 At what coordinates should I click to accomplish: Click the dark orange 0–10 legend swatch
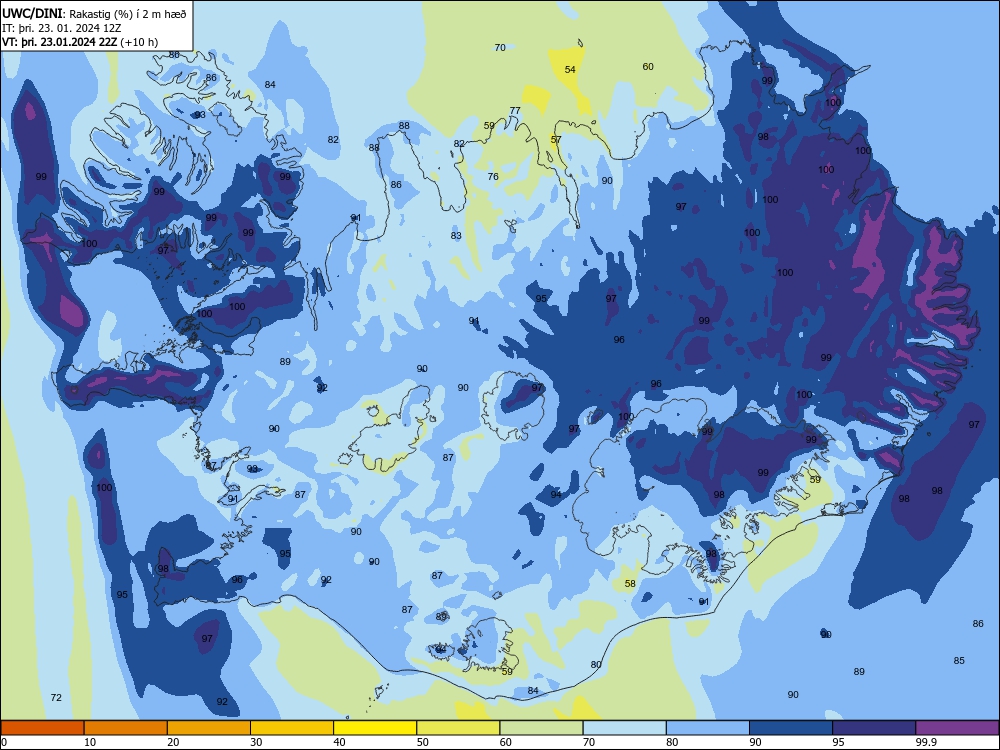click(x=42, y=728)
